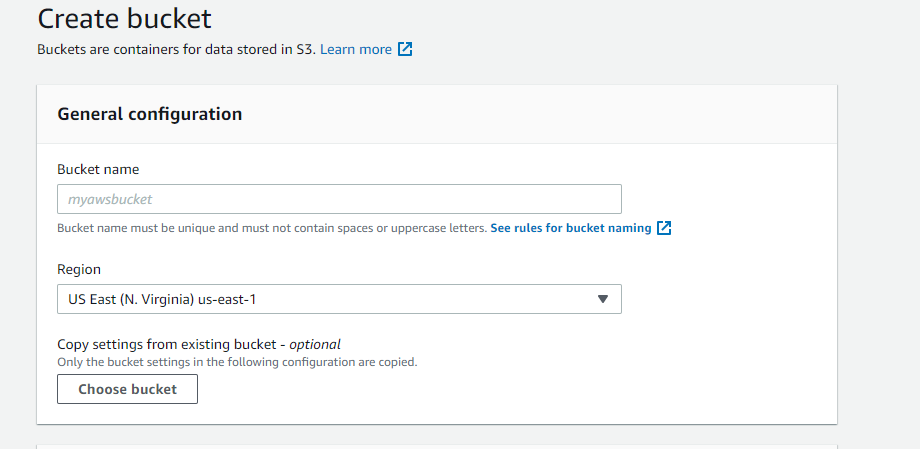Viewport: 920px width, 449px height.
Task: Click the partially visible panel below General configuration
Action: point(437,447)
